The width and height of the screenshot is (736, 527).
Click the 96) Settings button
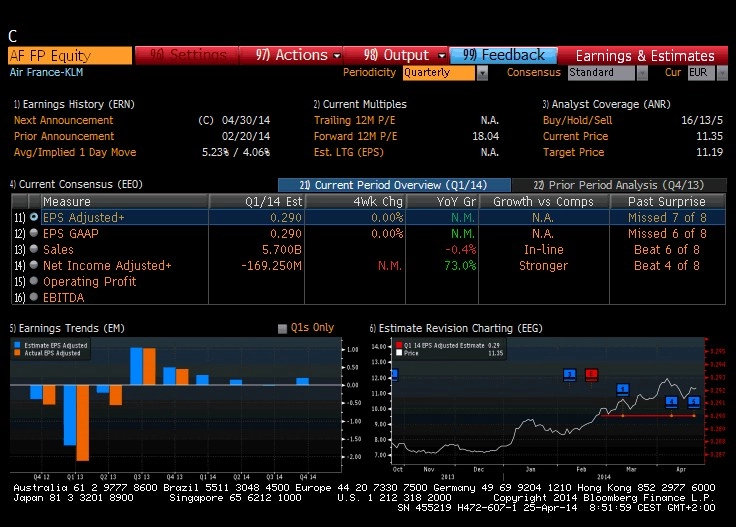[x=187, y=55]
